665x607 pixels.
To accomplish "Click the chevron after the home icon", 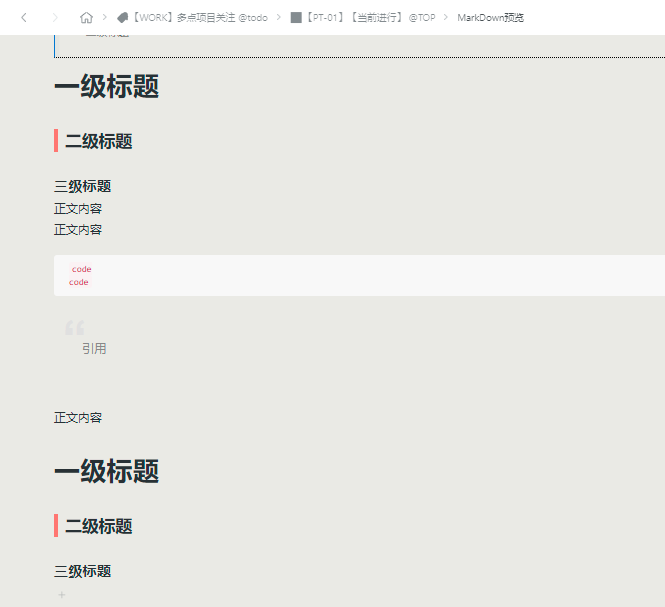I will tap(104, 17).
